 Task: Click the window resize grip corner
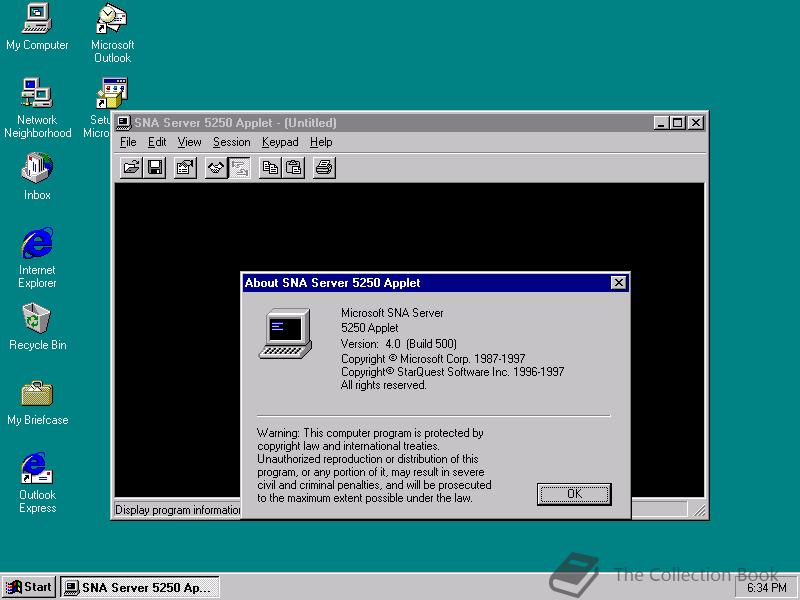(699, 510)
